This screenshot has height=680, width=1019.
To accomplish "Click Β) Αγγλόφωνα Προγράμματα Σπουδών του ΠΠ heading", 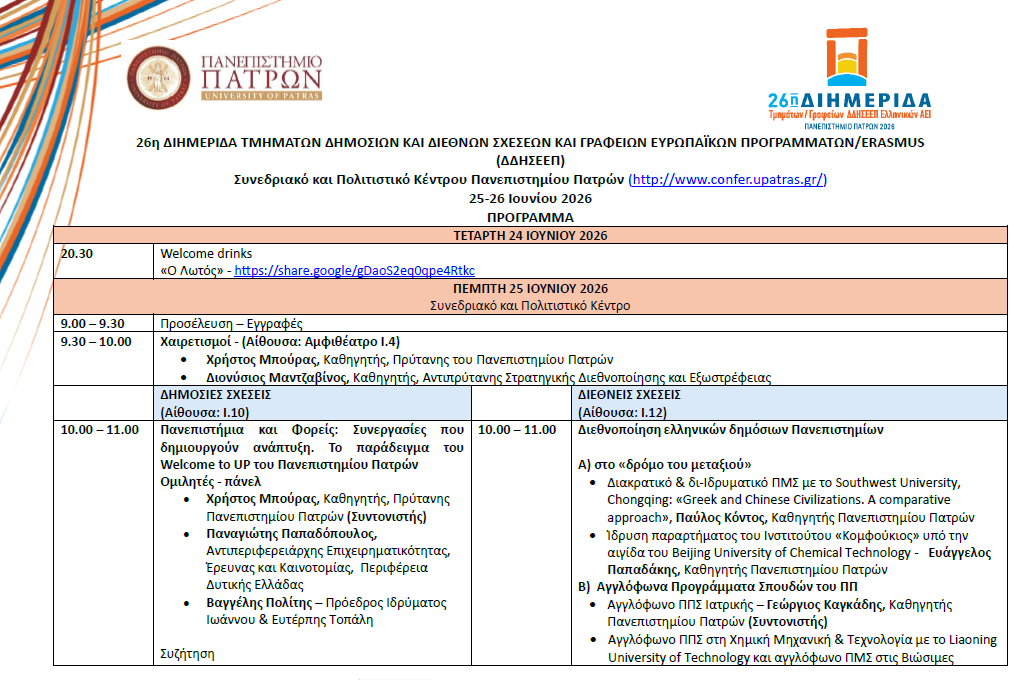I will (x=717, y=586).
